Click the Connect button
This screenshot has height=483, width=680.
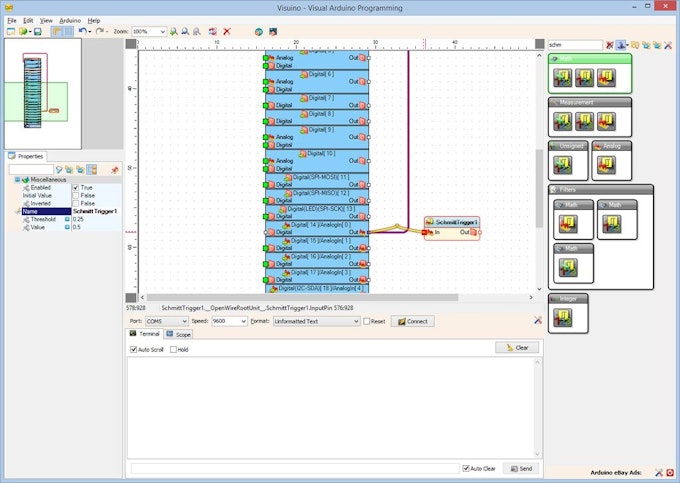tap(412, 321)
